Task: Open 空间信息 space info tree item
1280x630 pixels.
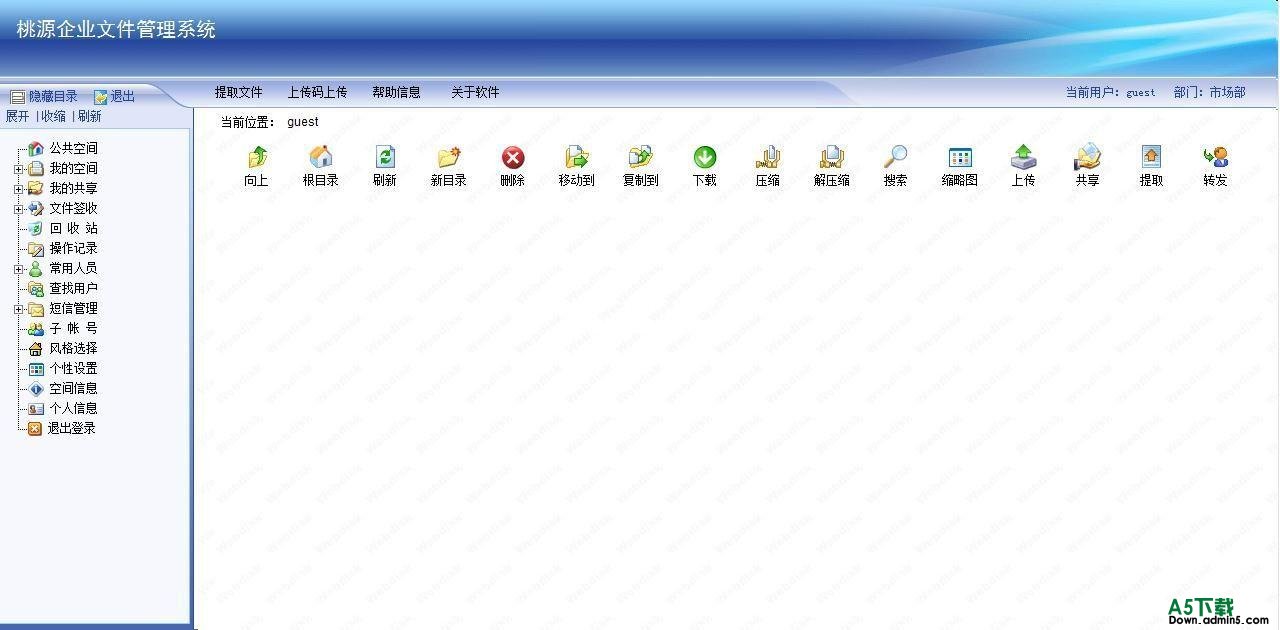Action: [74, 388]
